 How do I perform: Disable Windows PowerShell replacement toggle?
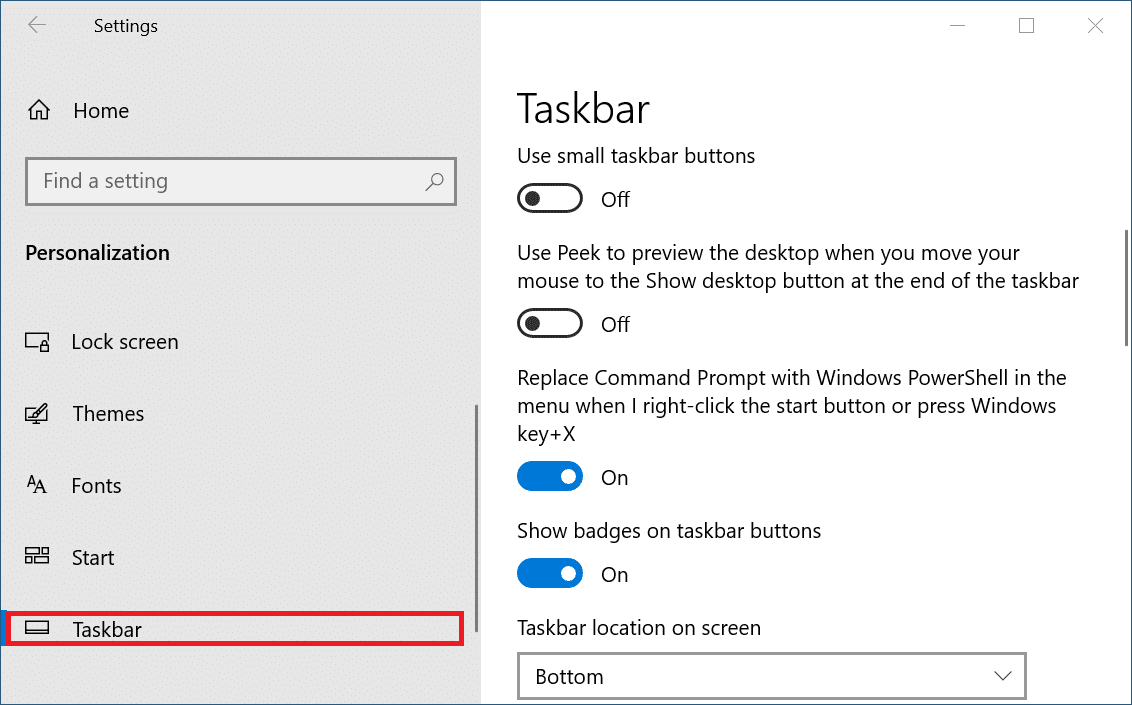click(x=549, y=477)
